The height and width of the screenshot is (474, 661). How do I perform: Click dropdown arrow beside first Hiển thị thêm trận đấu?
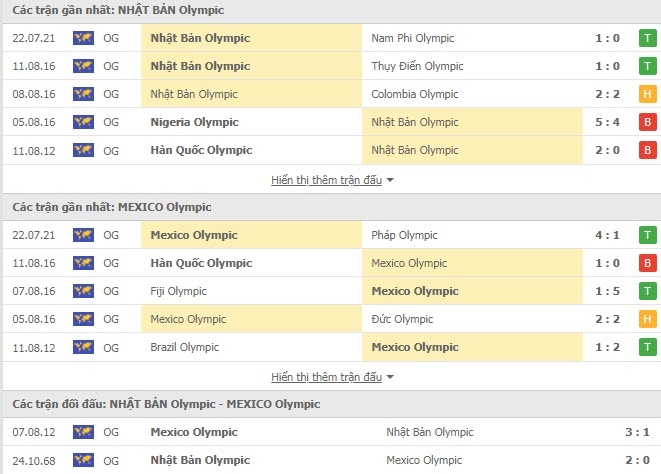click(x=390, y=180)
